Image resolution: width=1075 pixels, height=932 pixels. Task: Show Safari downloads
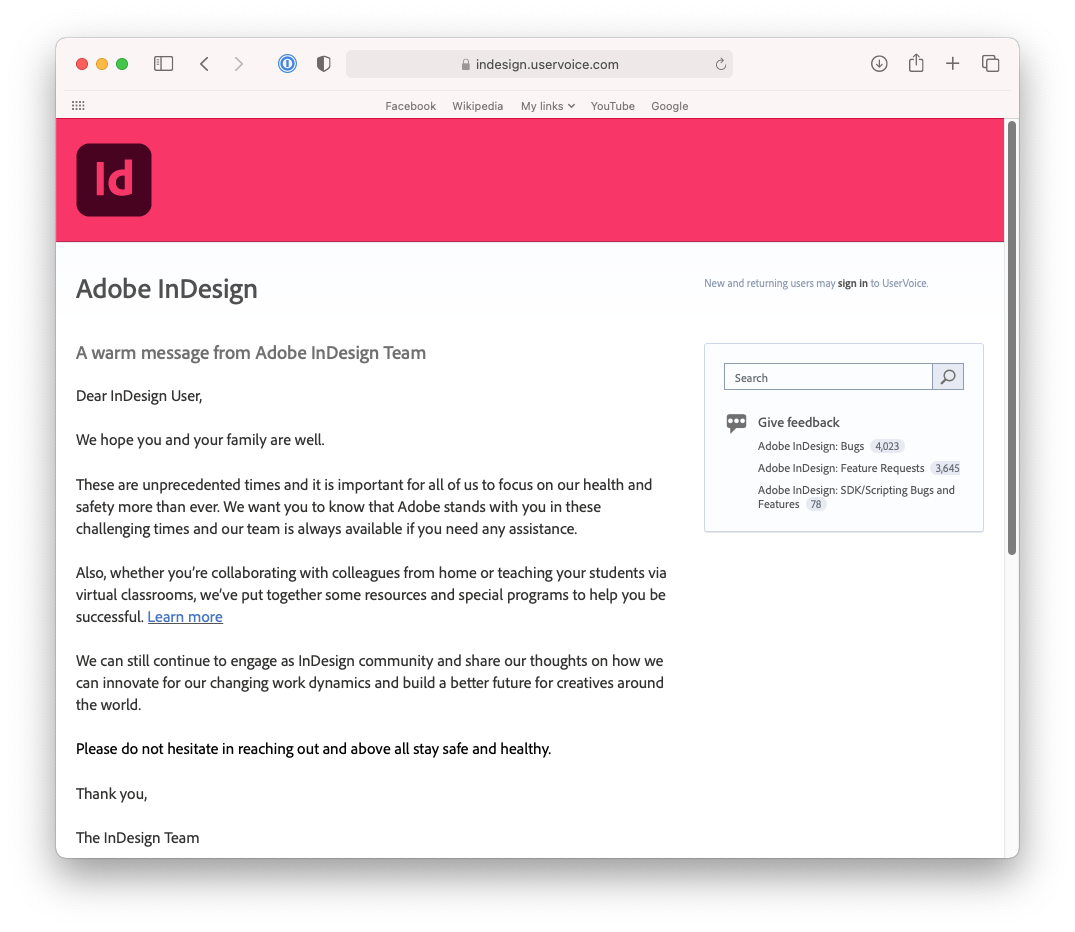879,64
